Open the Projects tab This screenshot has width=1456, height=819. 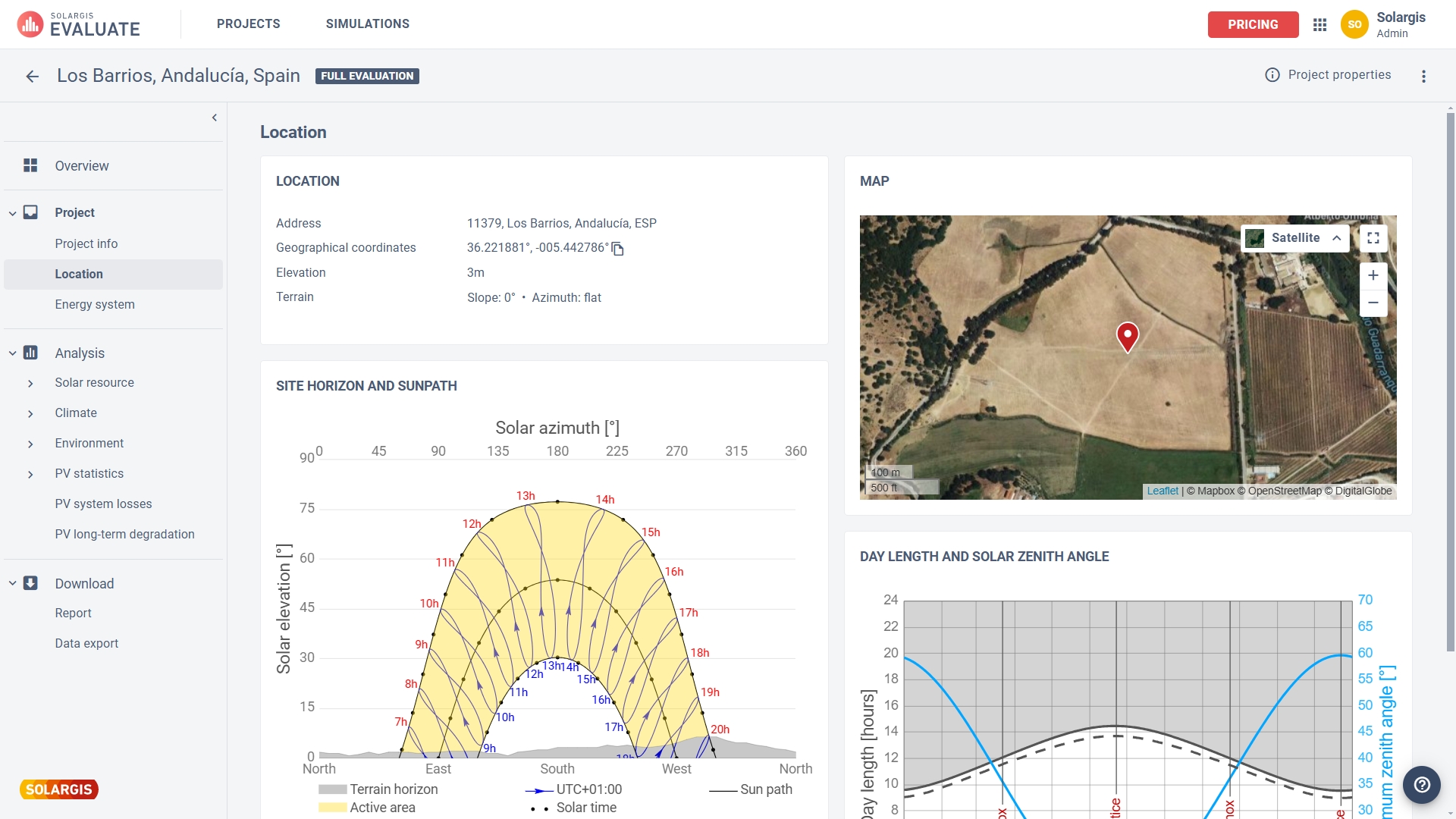[248, 24]
